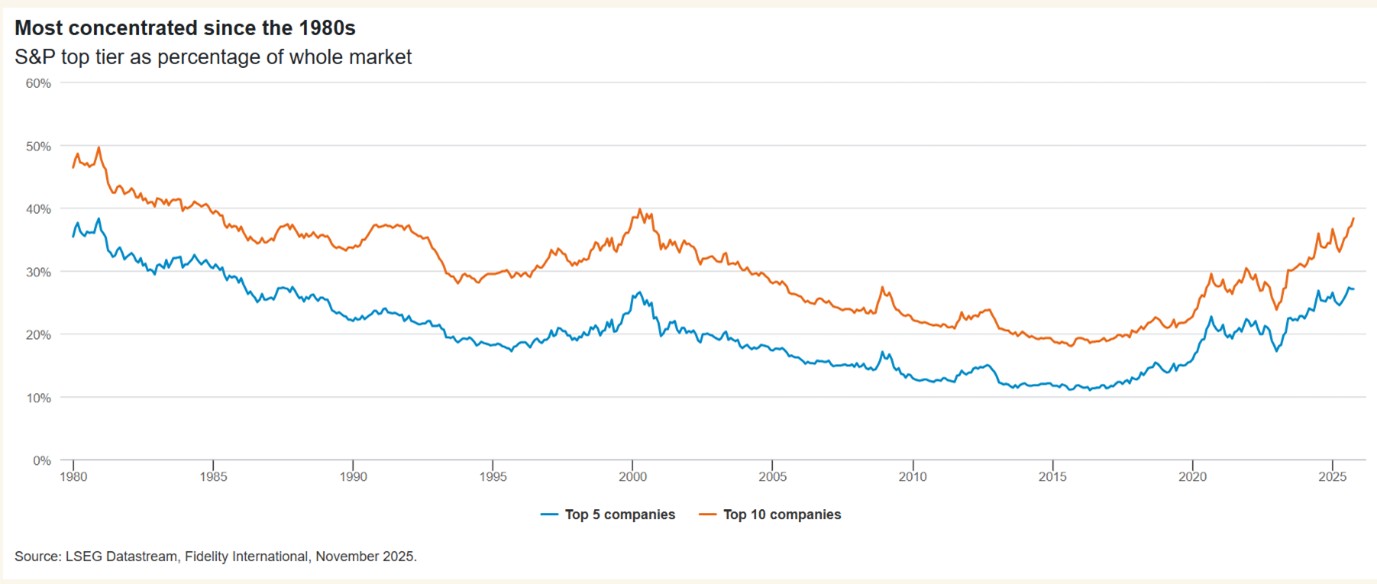Click the orange line's peak at year 2000
Viewport: 1377px width, 584px height.
pyautogui.click(x=638, y=210)
